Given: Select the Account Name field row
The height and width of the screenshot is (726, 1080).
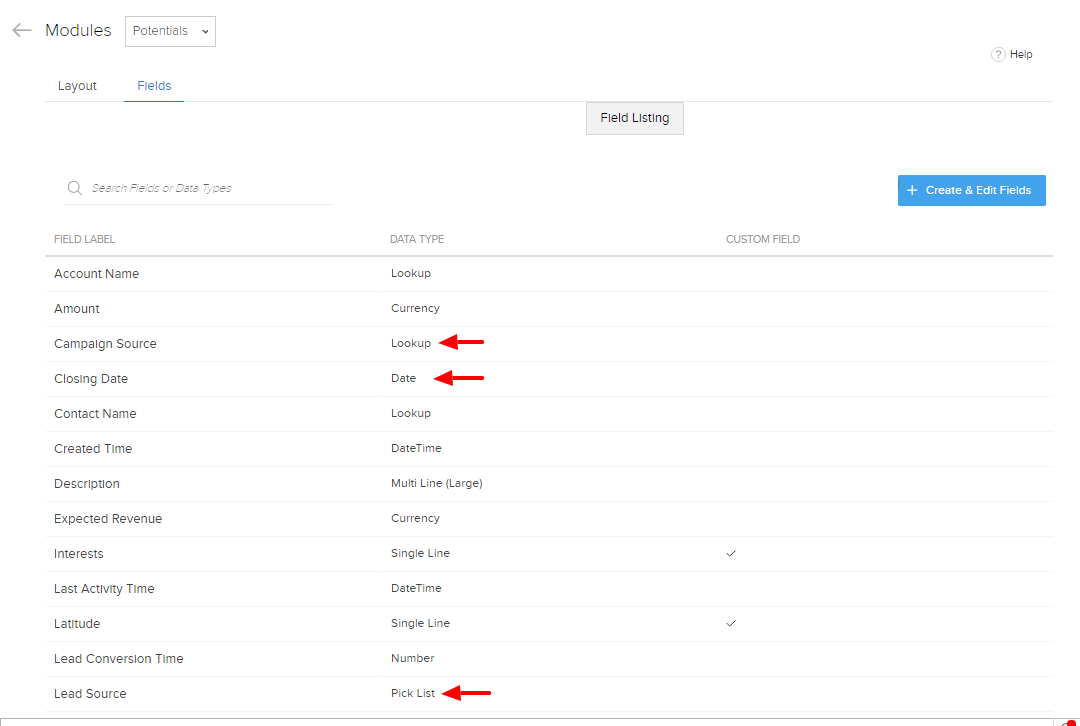Looking at the screenshot, I should pos(97,274).
